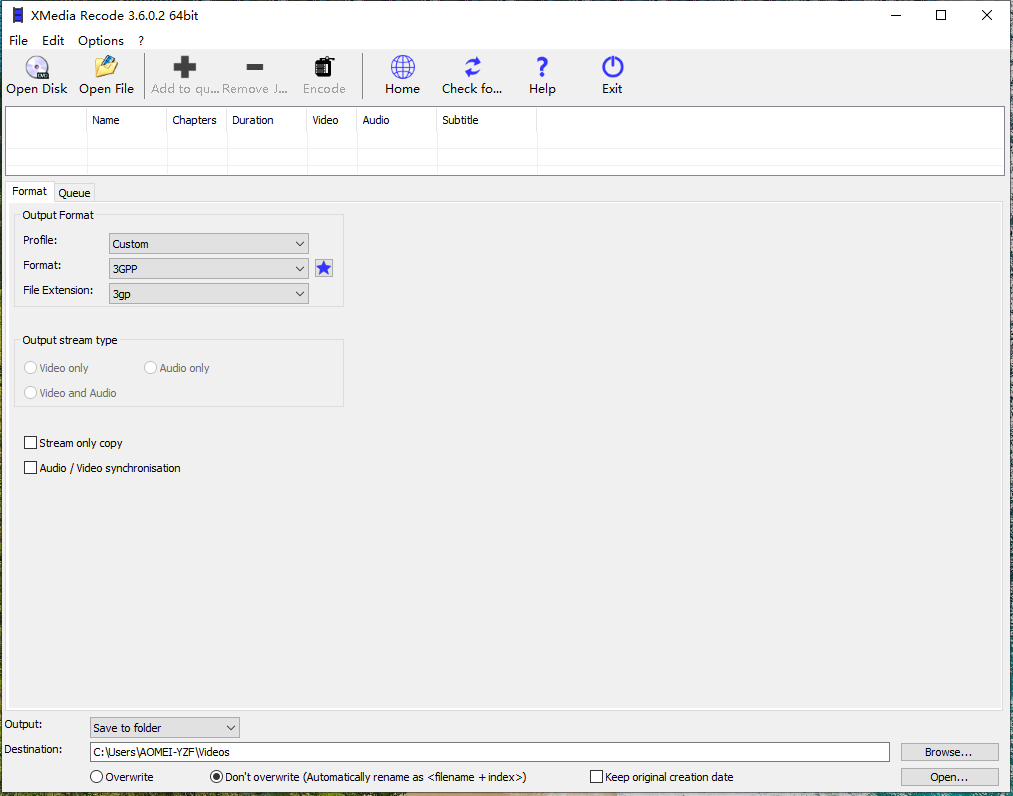The image size is (1013, 796).
Task: Toggle Audio / Video synchronisation checkbox
Action: tap(30, 468)
